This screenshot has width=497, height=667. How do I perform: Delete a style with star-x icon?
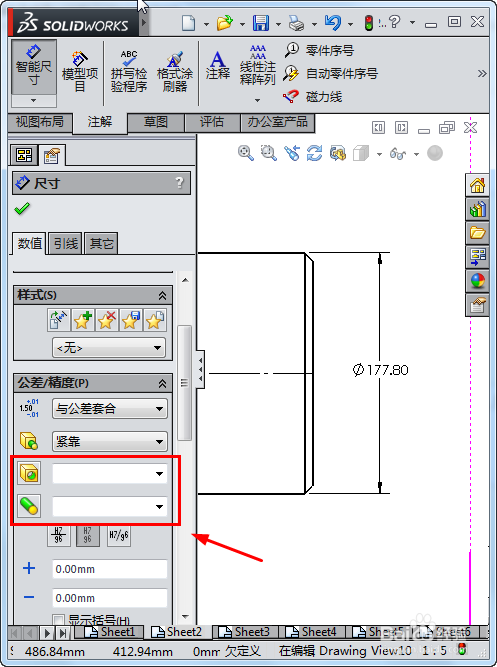point(106,320)
